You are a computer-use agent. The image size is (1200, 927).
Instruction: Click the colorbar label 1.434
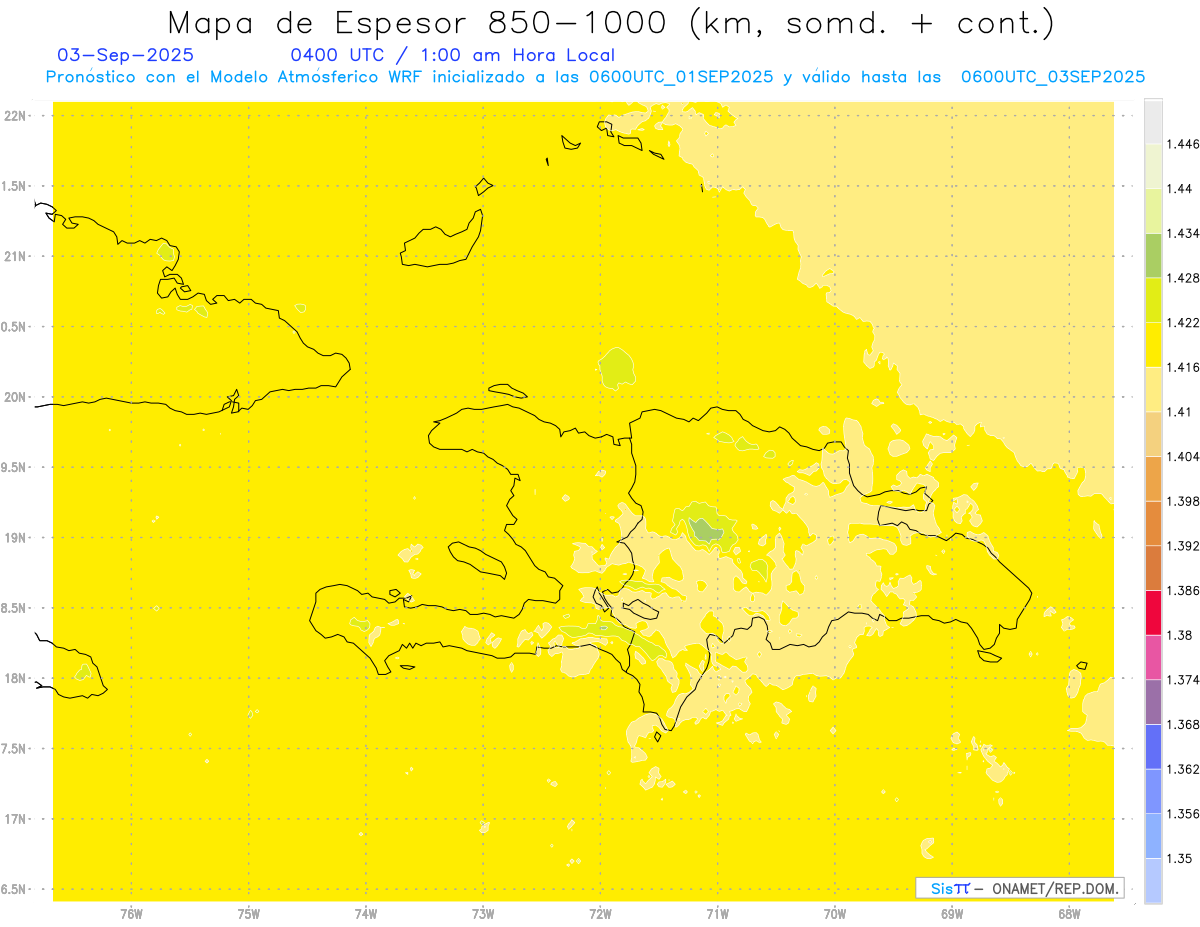pyautogui.click(x=1183, y=233)
